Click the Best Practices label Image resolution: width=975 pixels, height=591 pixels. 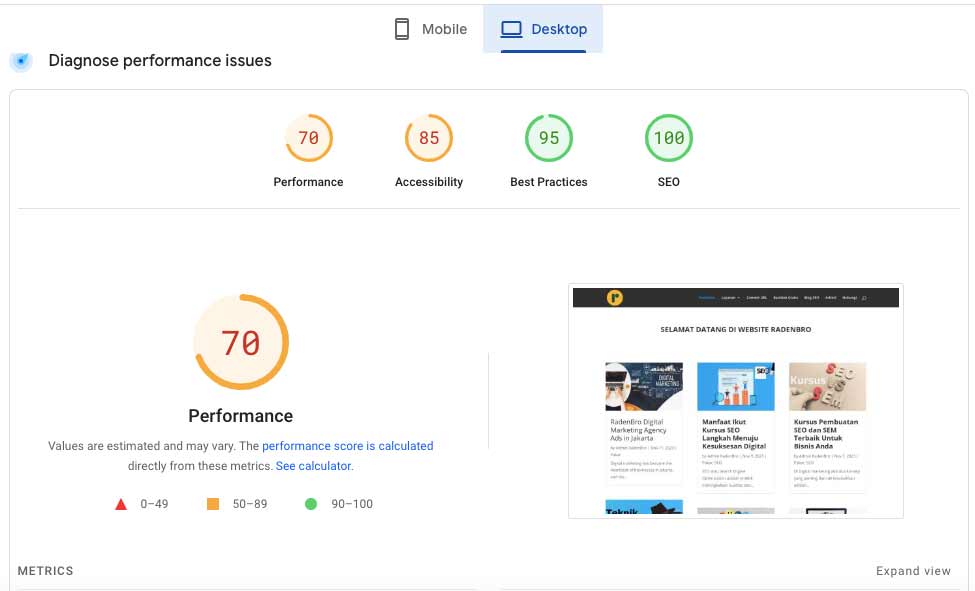548,182
